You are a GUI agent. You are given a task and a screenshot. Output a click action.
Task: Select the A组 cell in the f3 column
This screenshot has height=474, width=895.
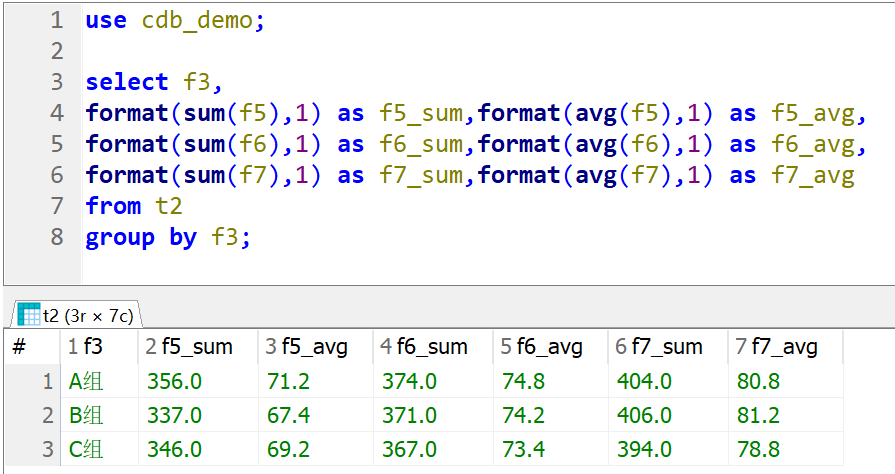[x=86, y=381]
